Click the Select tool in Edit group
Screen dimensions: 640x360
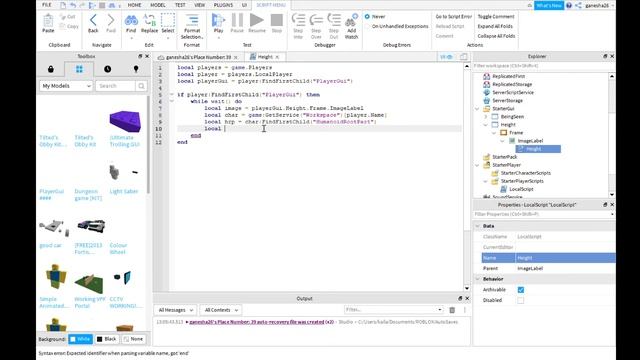coord(168,20)
